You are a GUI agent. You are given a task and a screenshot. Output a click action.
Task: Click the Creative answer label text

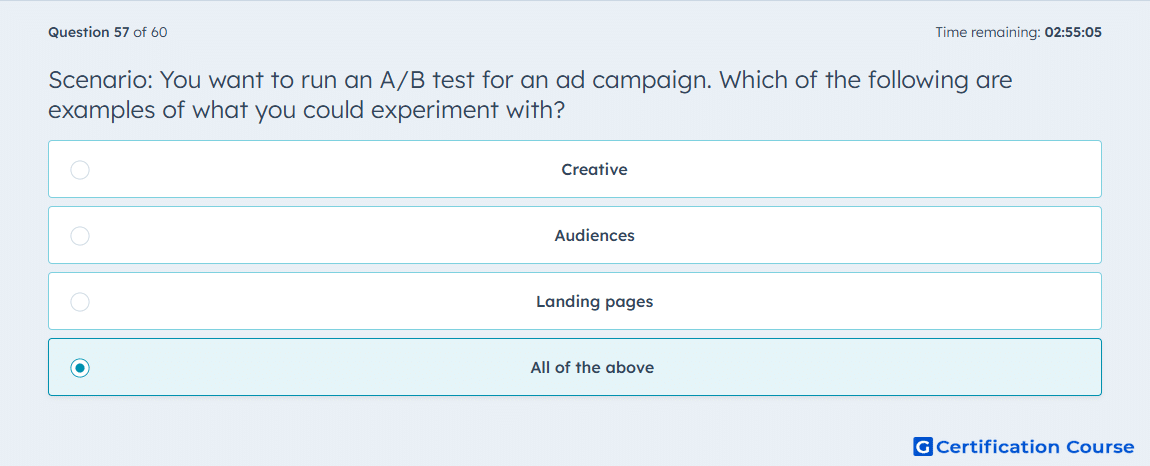coord(594,170)
